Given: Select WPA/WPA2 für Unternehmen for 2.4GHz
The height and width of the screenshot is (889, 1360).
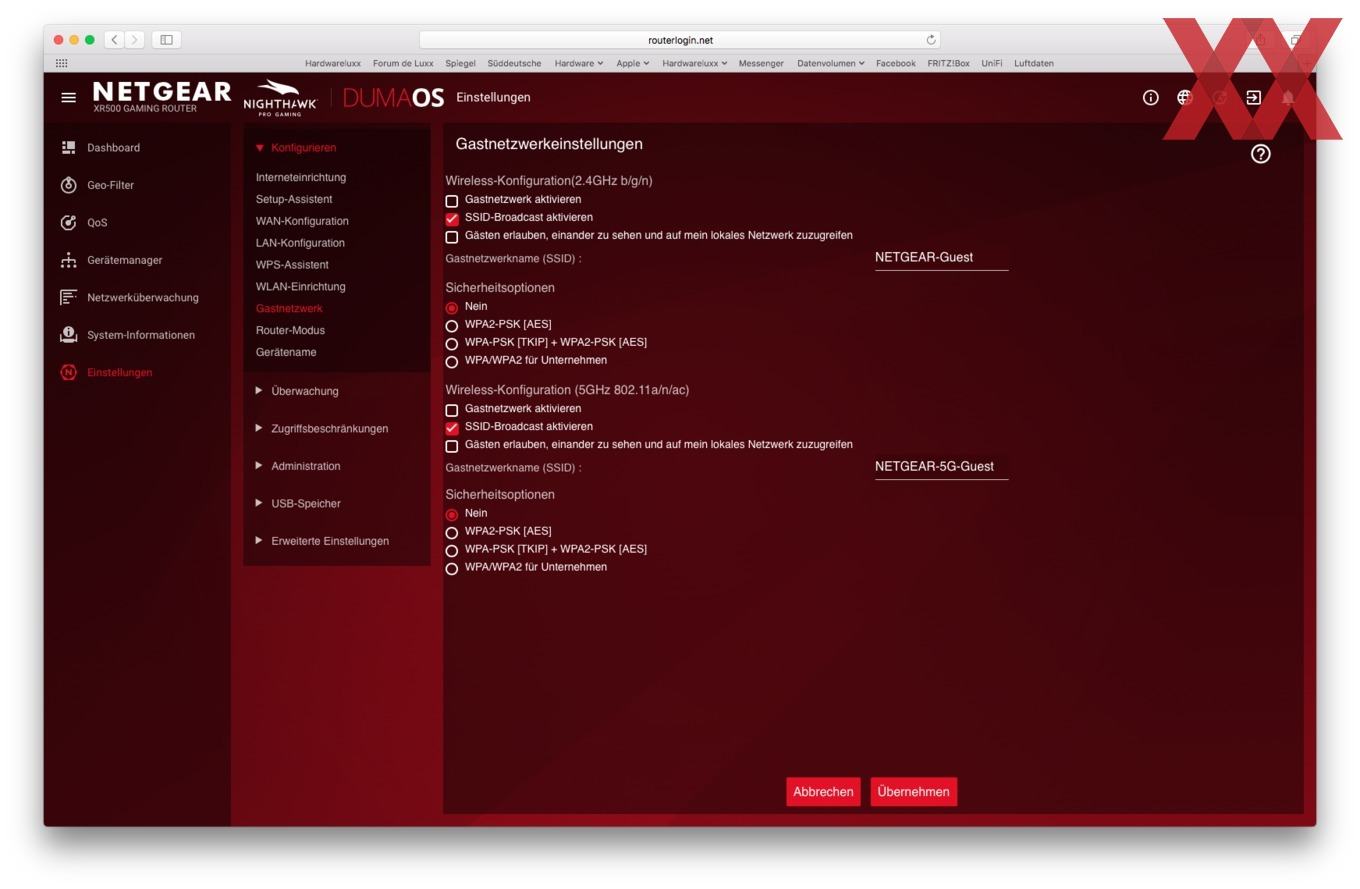Looking at the screenshot, I should 451,362.
